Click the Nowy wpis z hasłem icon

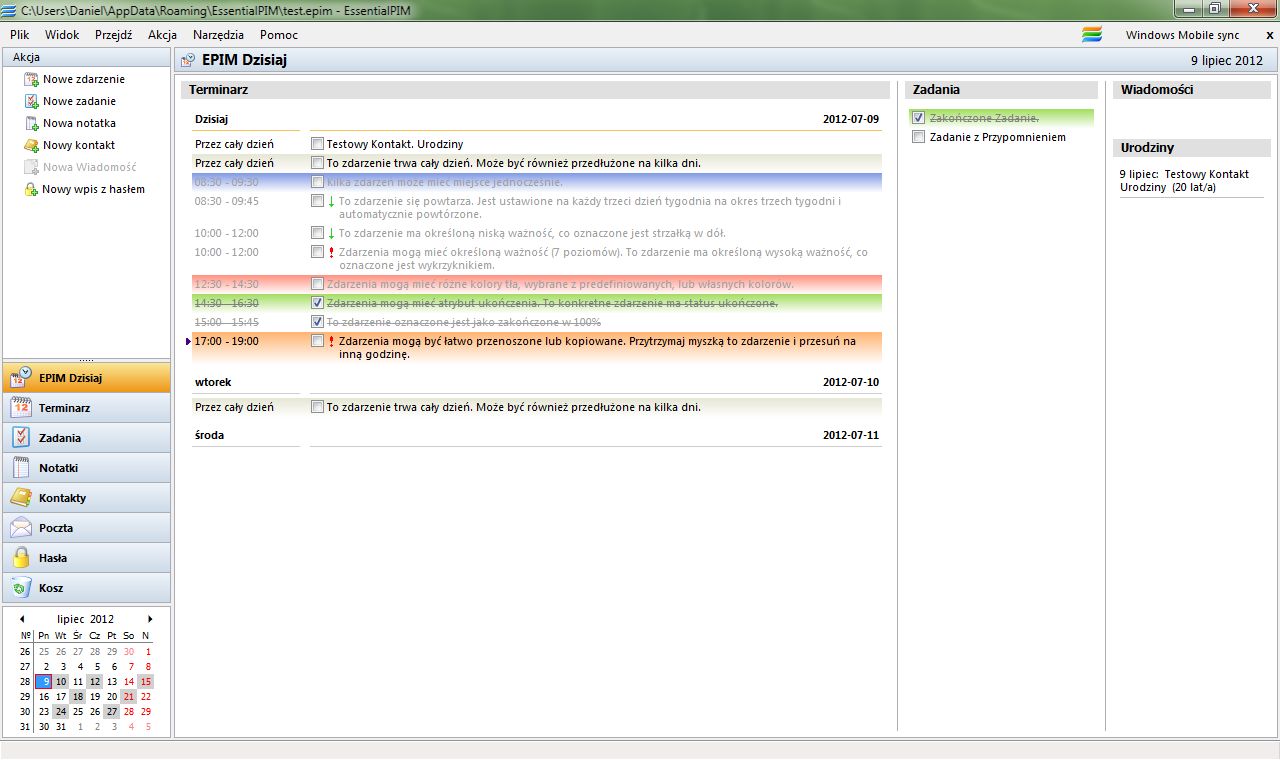[31, 189]
